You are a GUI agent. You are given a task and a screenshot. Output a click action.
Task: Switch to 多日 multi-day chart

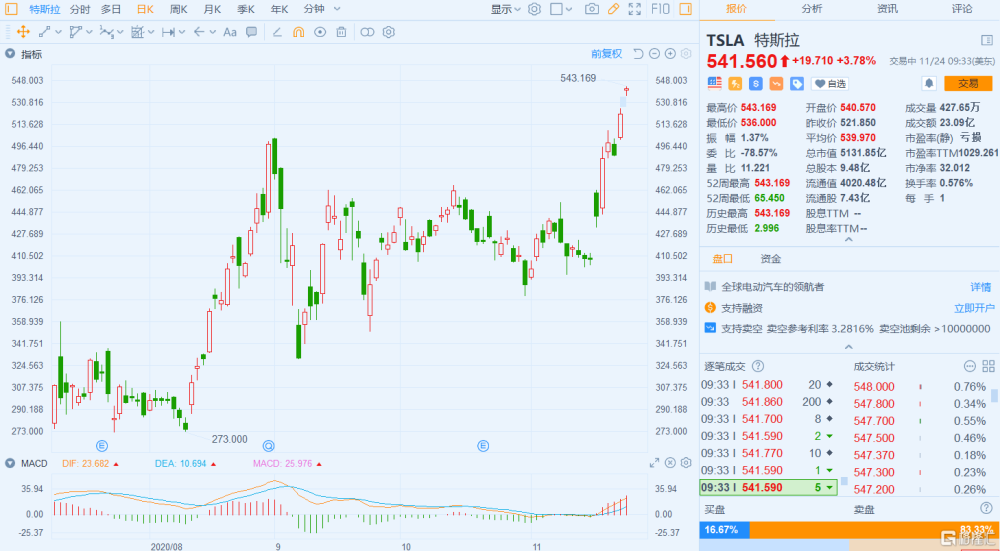coord(110,9)
